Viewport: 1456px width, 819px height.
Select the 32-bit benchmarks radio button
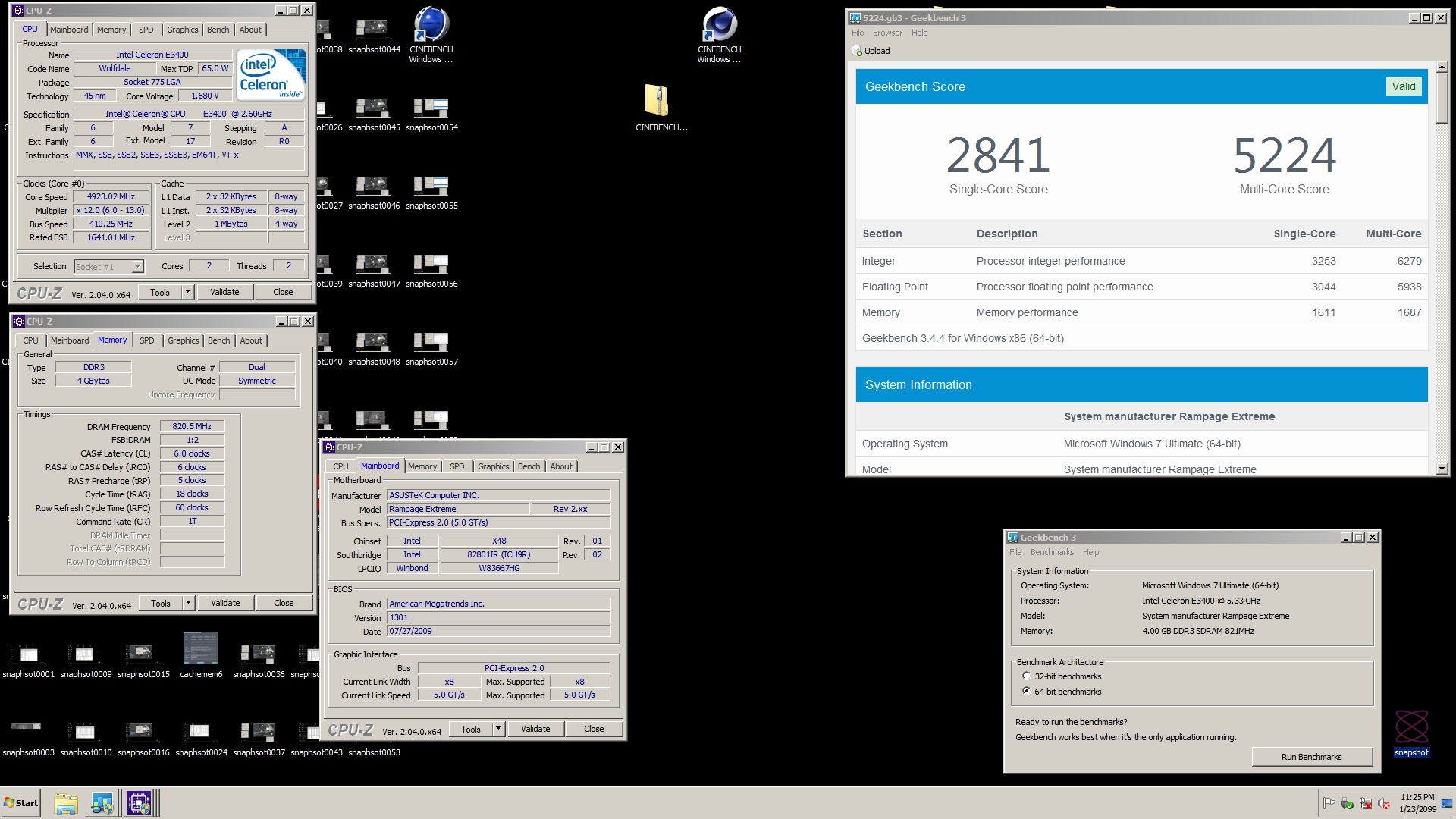1026,676
